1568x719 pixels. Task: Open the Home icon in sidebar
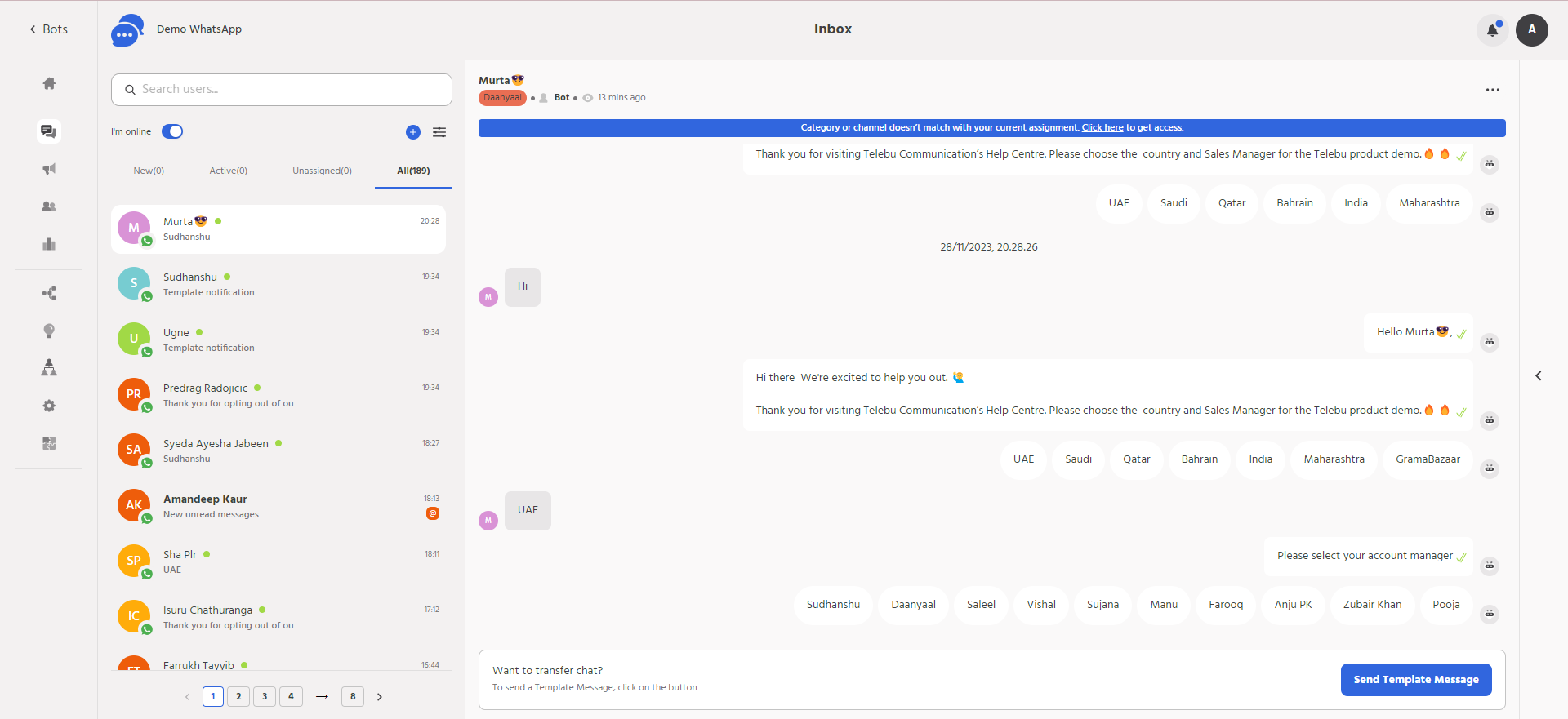pos(49,83)
